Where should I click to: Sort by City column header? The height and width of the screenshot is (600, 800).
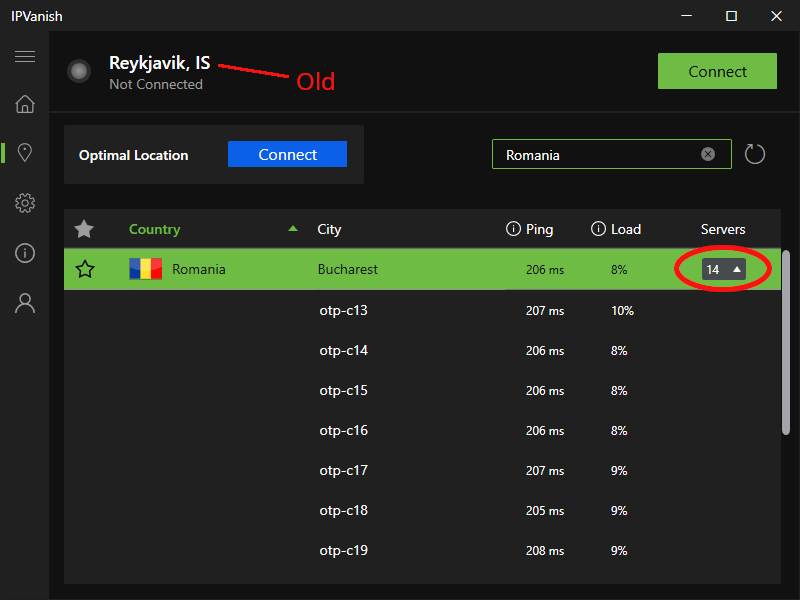point(329,229)
